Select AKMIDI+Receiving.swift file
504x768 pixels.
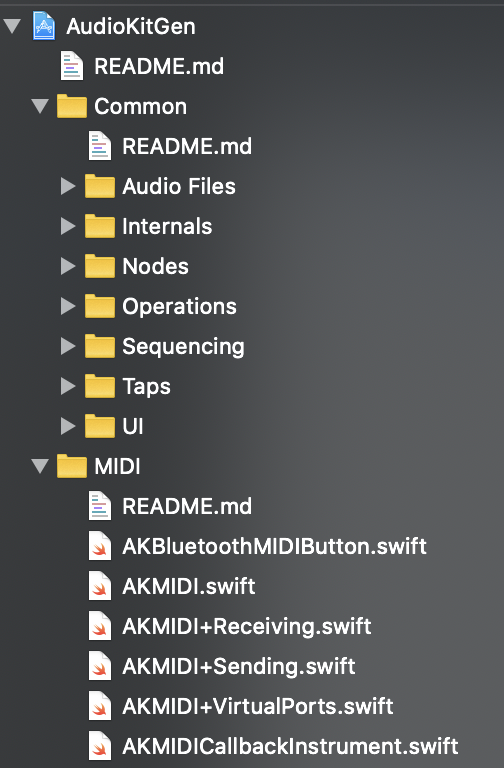pyautogui.click(x=247, y=626)
